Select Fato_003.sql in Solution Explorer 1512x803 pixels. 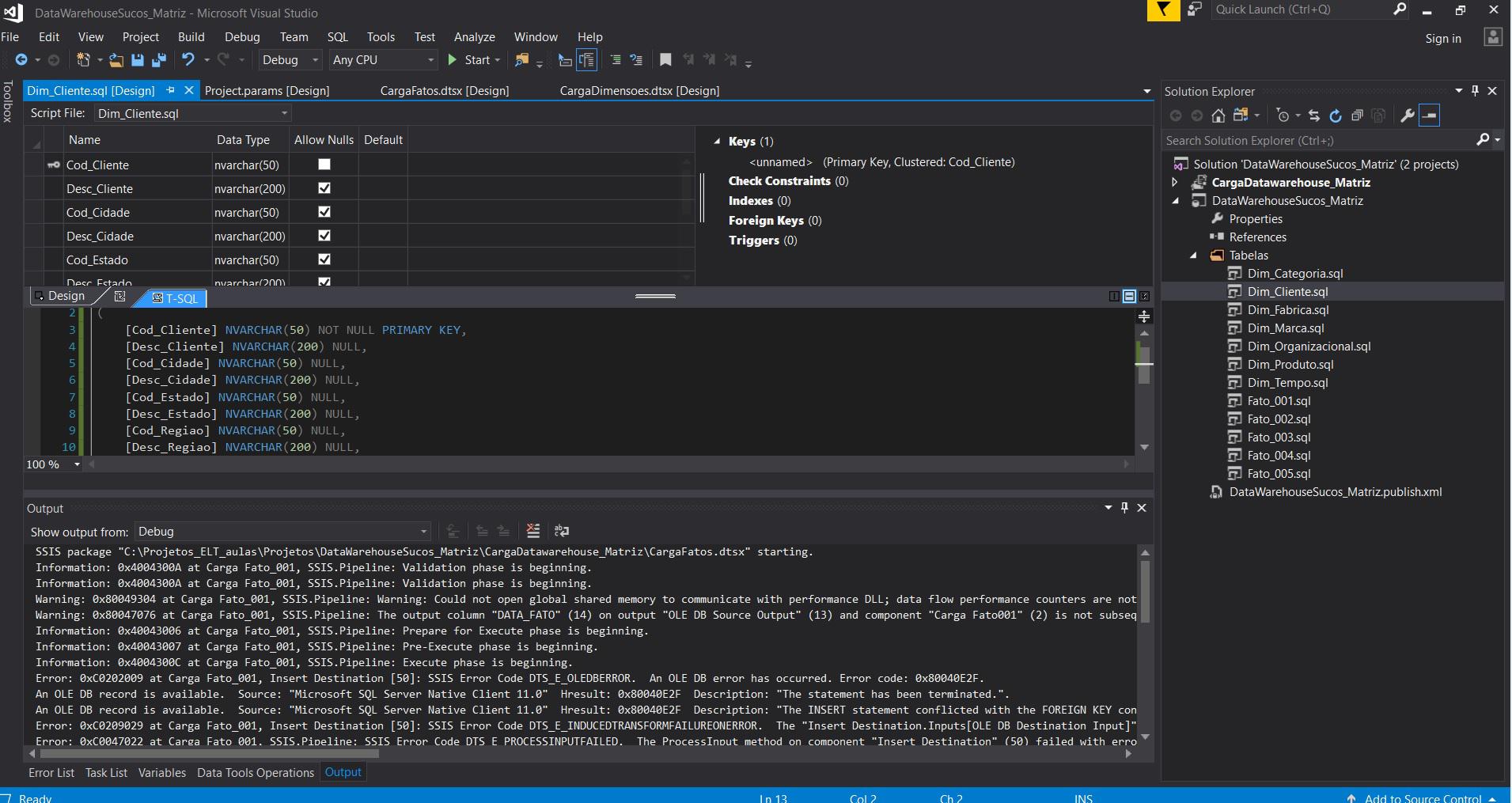coord(1279,437)
